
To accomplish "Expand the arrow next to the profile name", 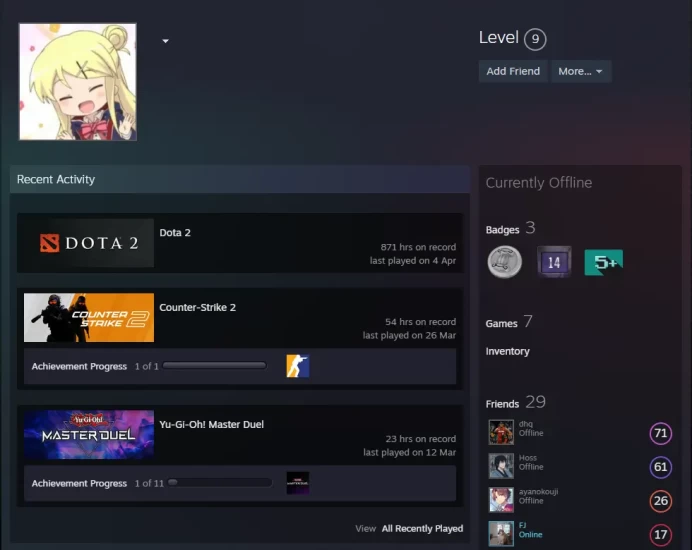I will pyautogui.click(x=165, y=41).
